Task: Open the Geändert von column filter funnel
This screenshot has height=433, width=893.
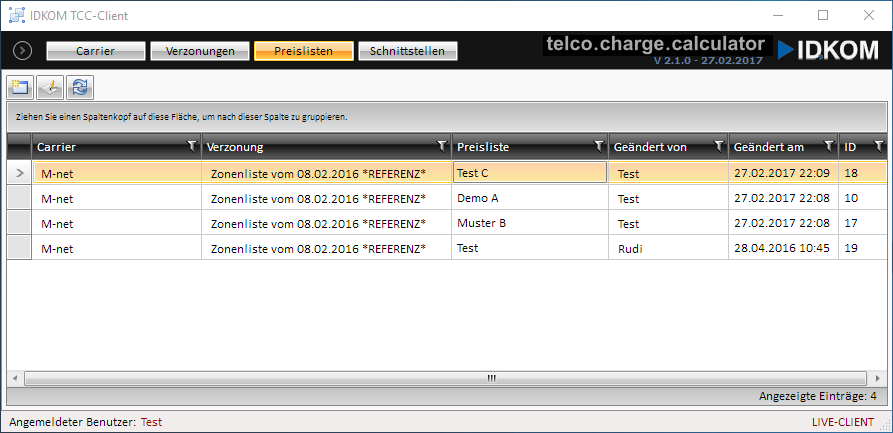Action: (x=719, y=146)
